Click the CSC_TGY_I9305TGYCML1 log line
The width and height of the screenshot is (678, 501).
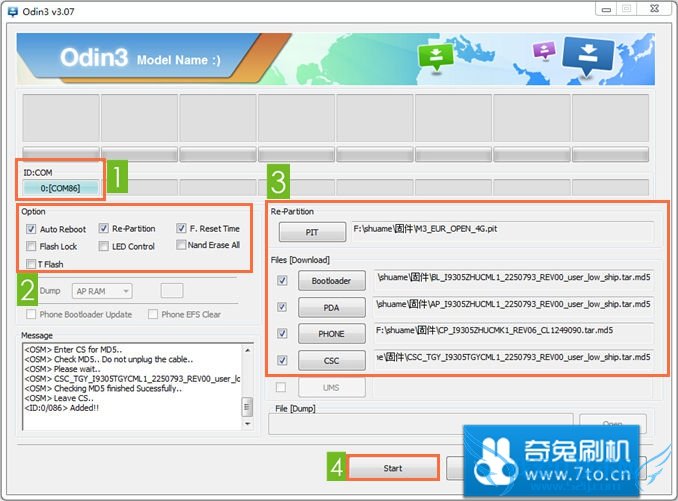point(132,379)
